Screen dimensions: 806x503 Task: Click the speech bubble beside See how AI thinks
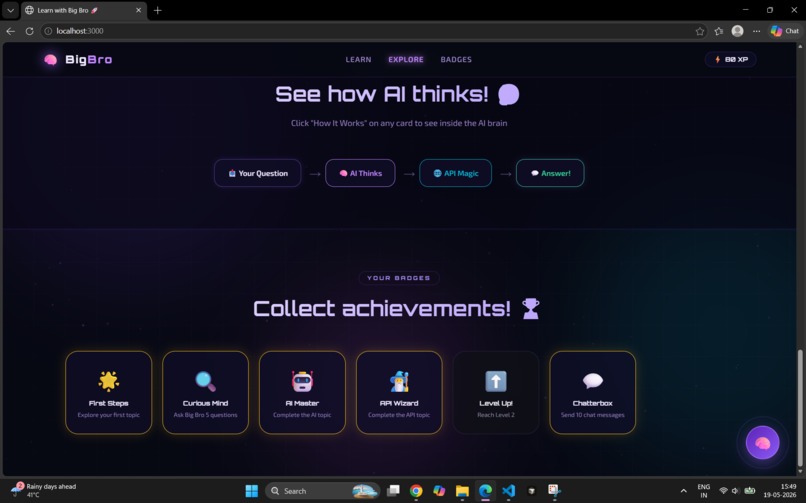[x=508, y=95]
